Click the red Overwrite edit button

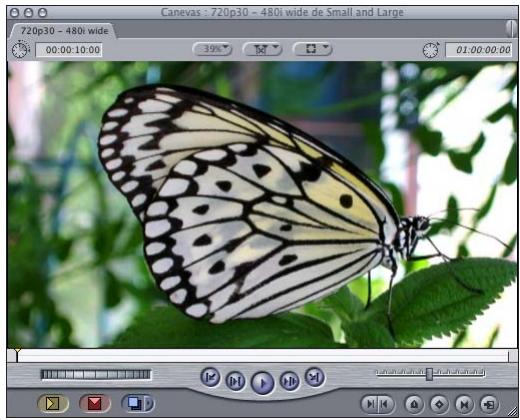tap(95, 403)
